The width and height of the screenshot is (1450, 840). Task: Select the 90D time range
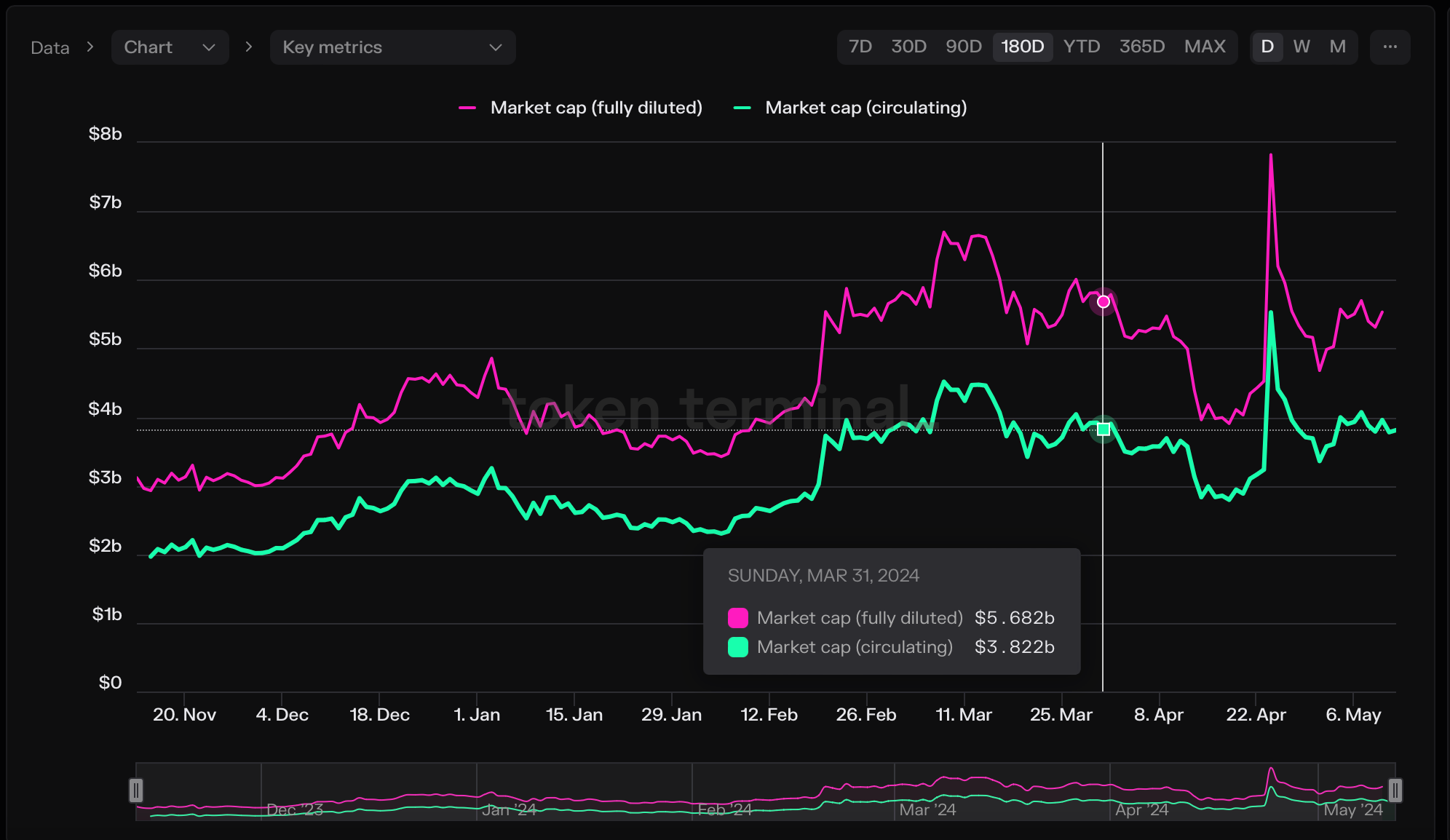964,47
